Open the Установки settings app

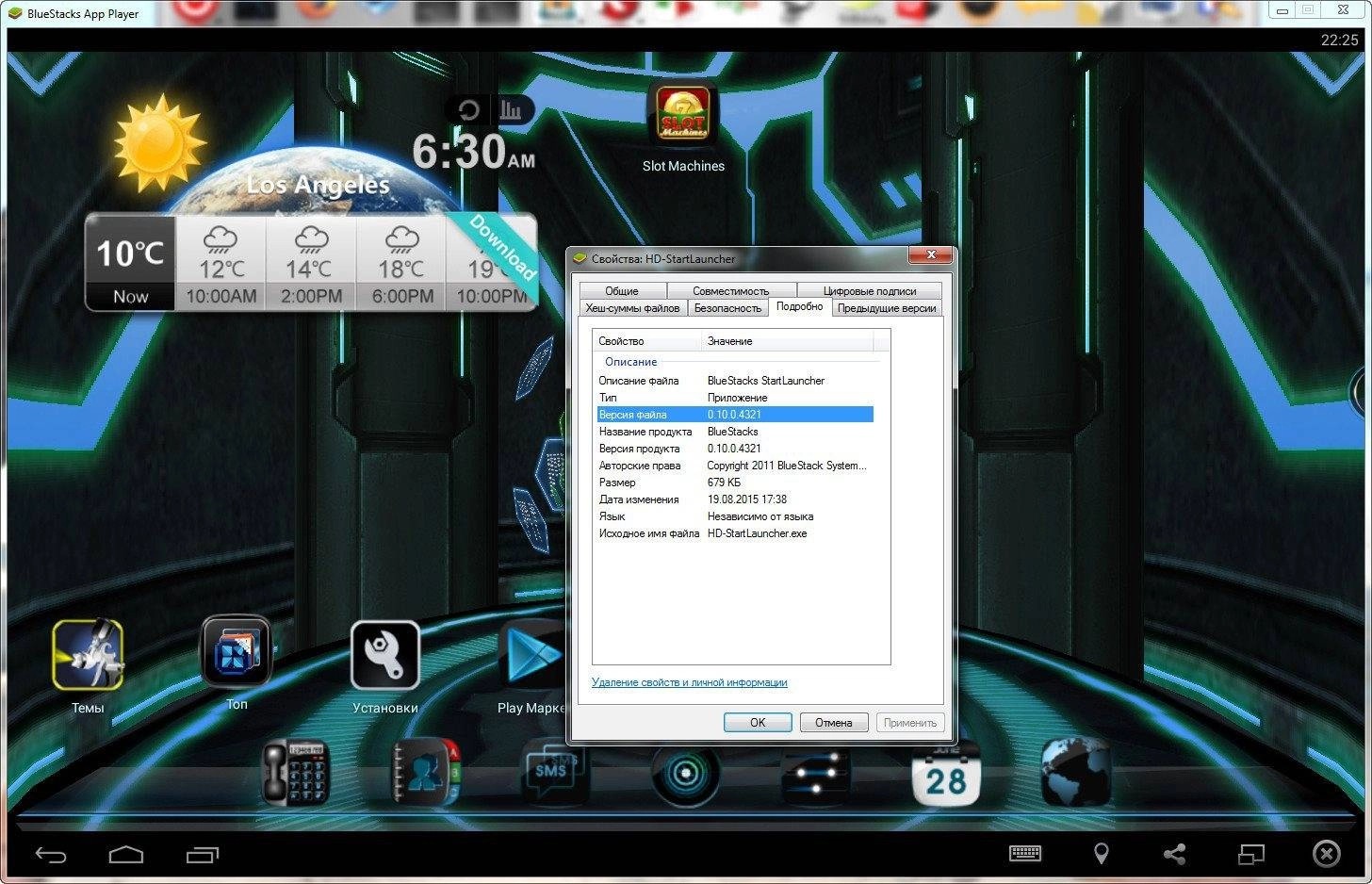click(385, 655)
